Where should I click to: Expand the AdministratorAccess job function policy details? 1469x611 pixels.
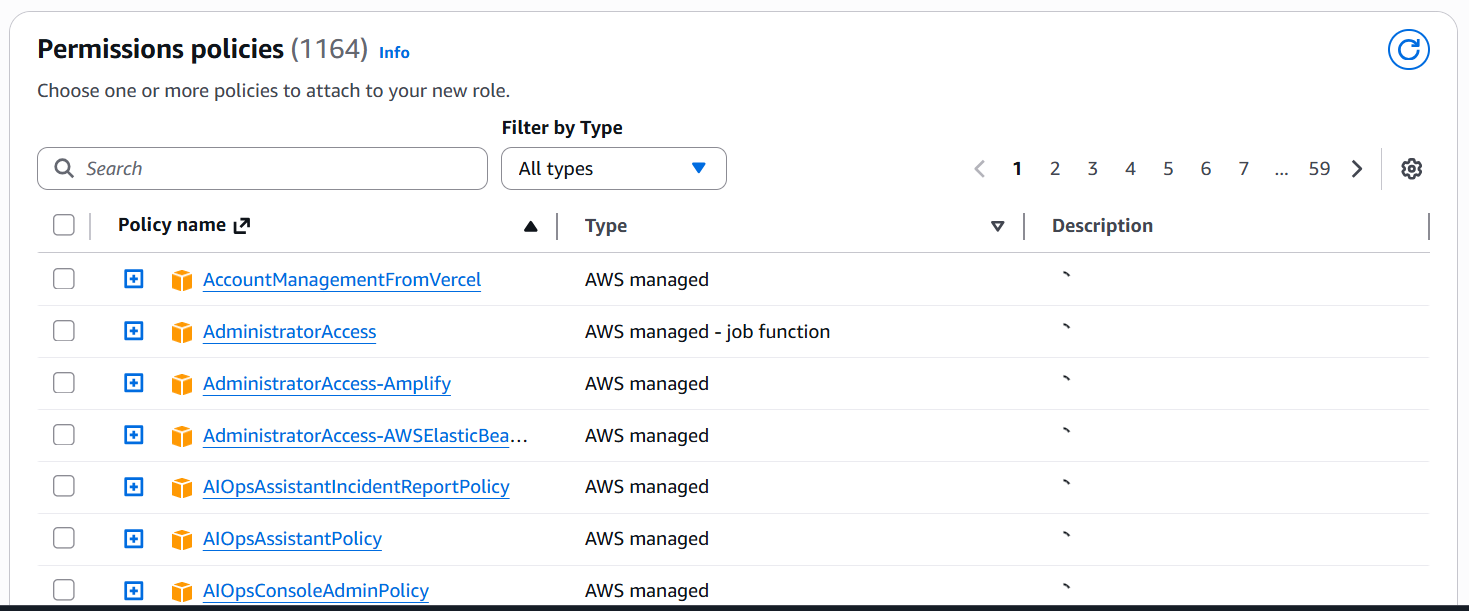(x=134, y=331)
